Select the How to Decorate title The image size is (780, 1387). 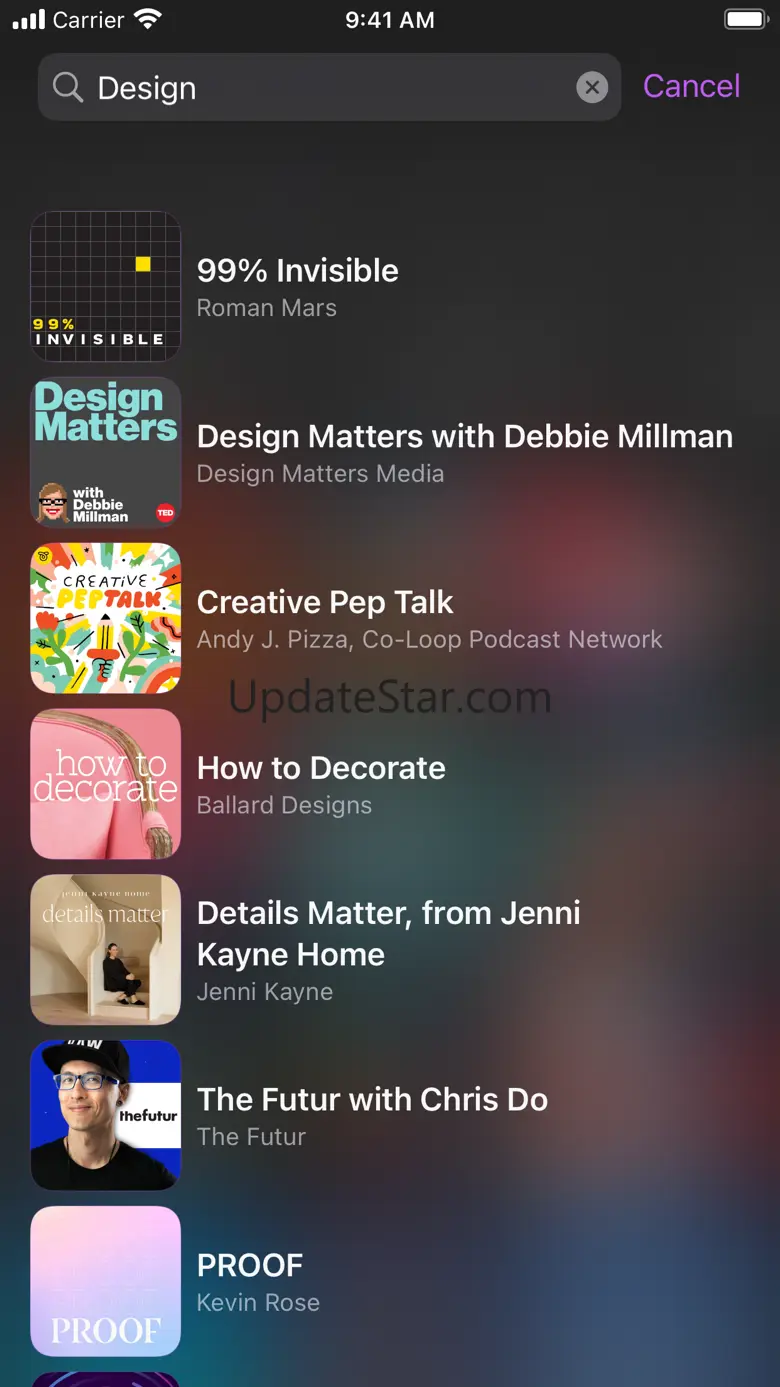pyautogui.click(x=321, y=768)
